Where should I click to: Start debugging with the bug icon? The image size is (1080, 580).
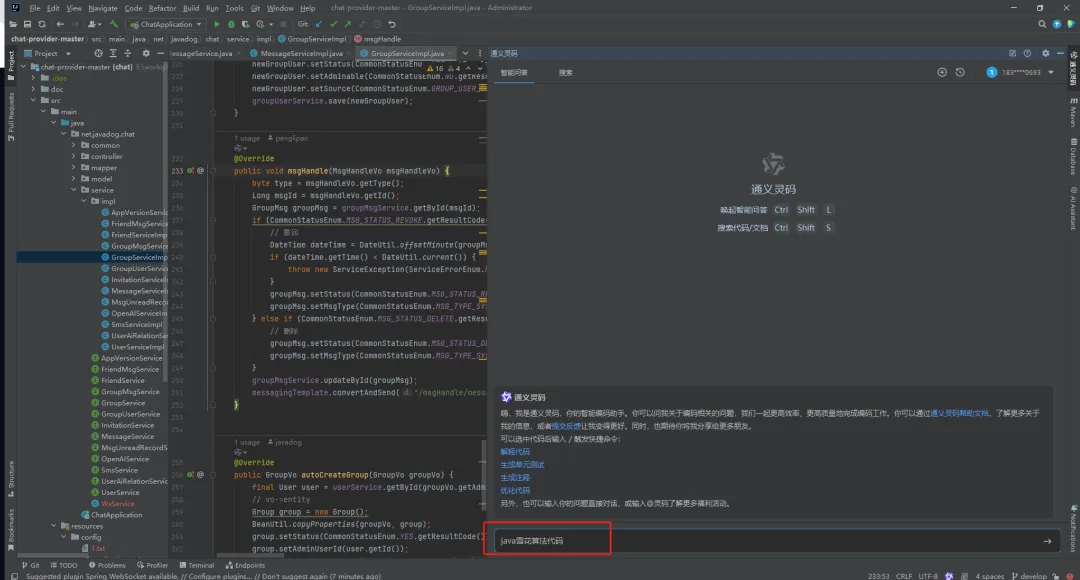pos(231,24)
